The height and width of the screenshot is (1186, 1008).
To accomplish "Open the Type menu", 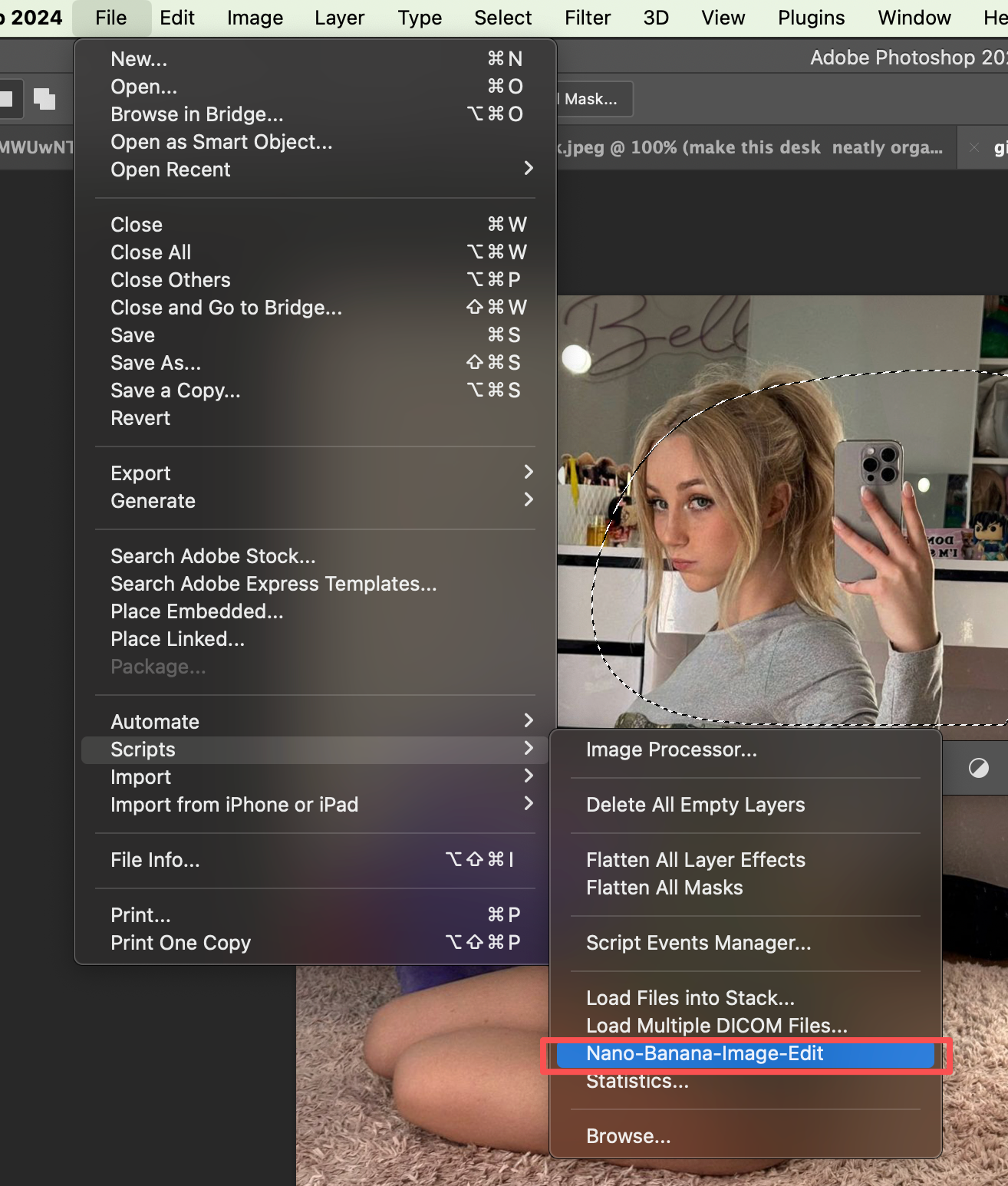I will tap(420, 18).
